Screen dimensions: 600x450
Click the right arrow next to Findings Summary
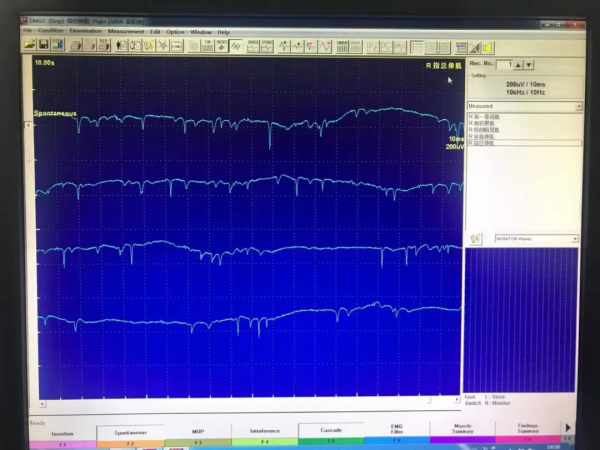pos(568,428)
